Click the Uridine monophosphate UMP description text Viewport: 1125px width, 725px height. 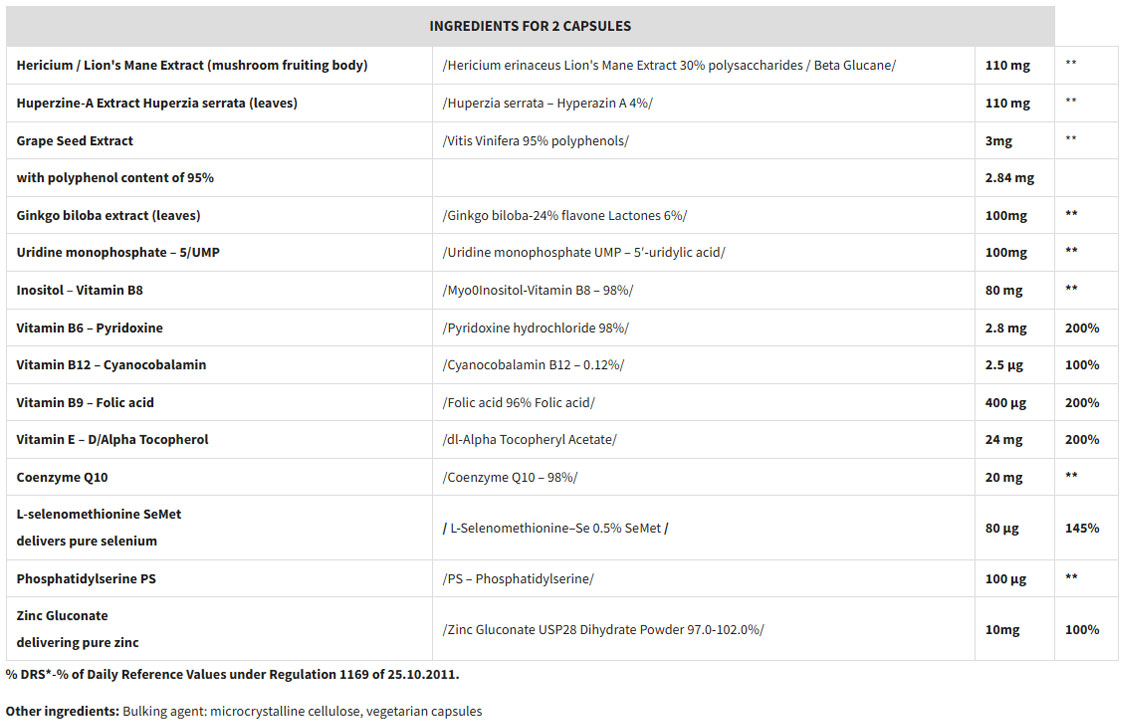coord(583,252)
